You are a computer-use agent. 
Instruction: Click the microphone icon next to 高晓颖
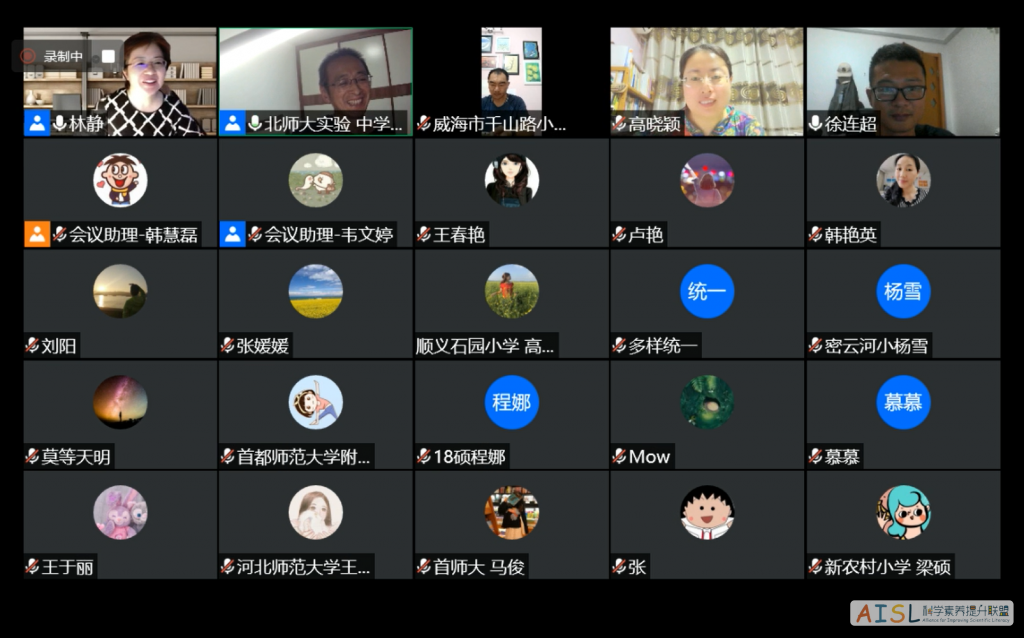[x=617, y=121]
